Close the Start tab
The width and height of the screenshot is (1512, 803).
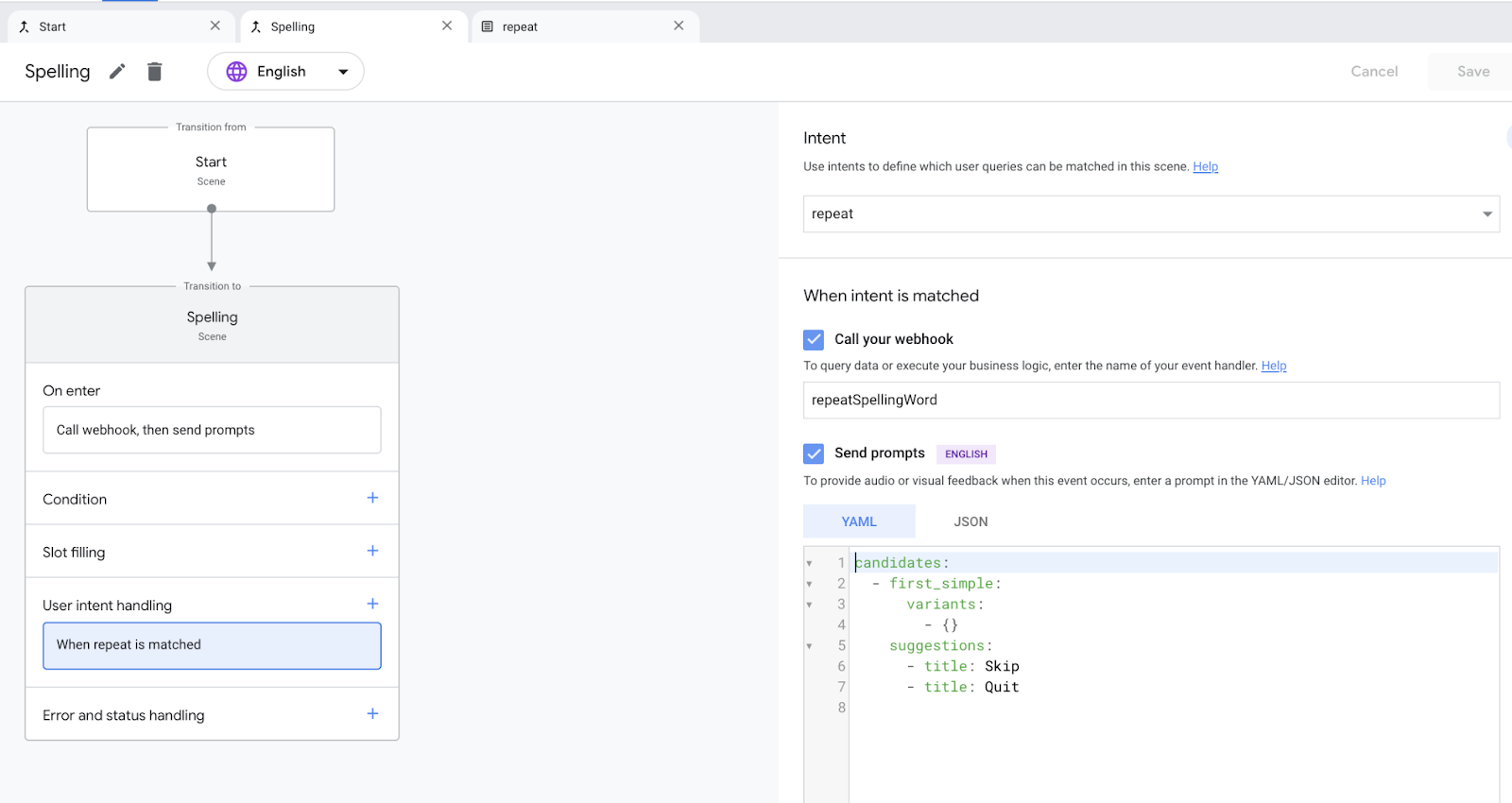[215, 26]
